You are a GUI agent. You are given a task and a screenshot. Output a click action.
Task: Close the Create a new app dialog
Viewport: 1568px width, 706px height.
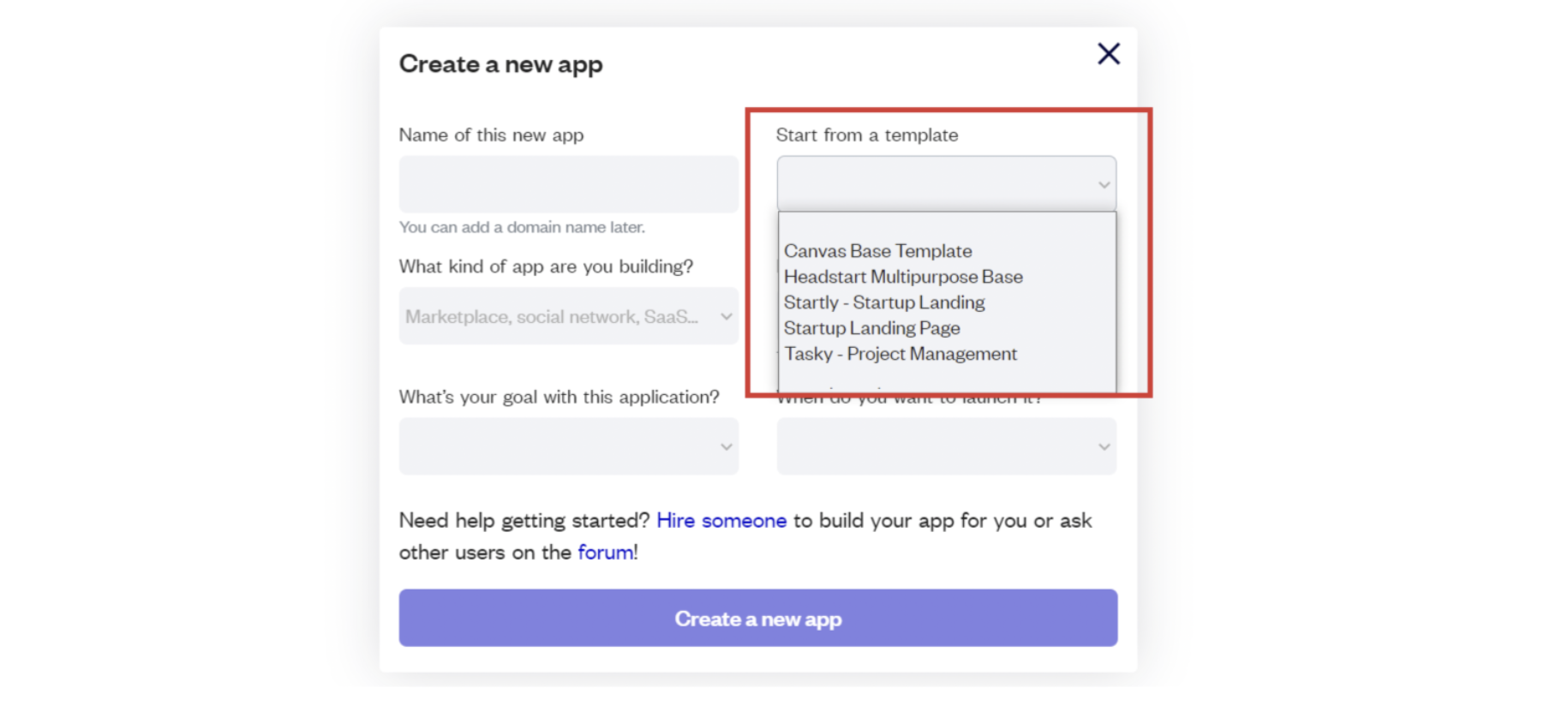point(1108,54)
